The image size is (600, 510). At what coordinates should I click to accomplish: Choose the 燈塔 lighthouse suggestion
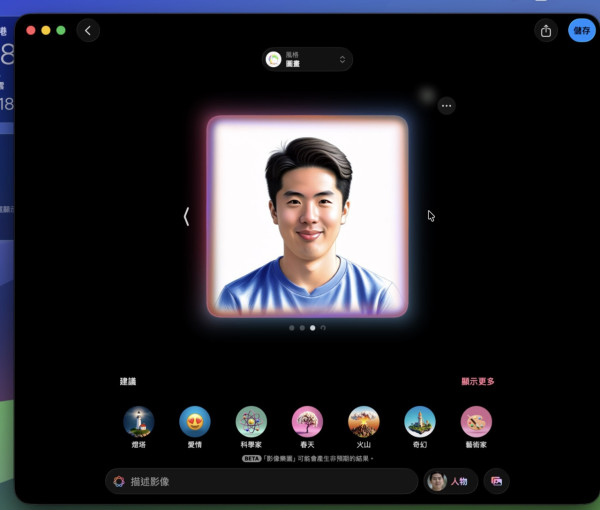(139, 427)
